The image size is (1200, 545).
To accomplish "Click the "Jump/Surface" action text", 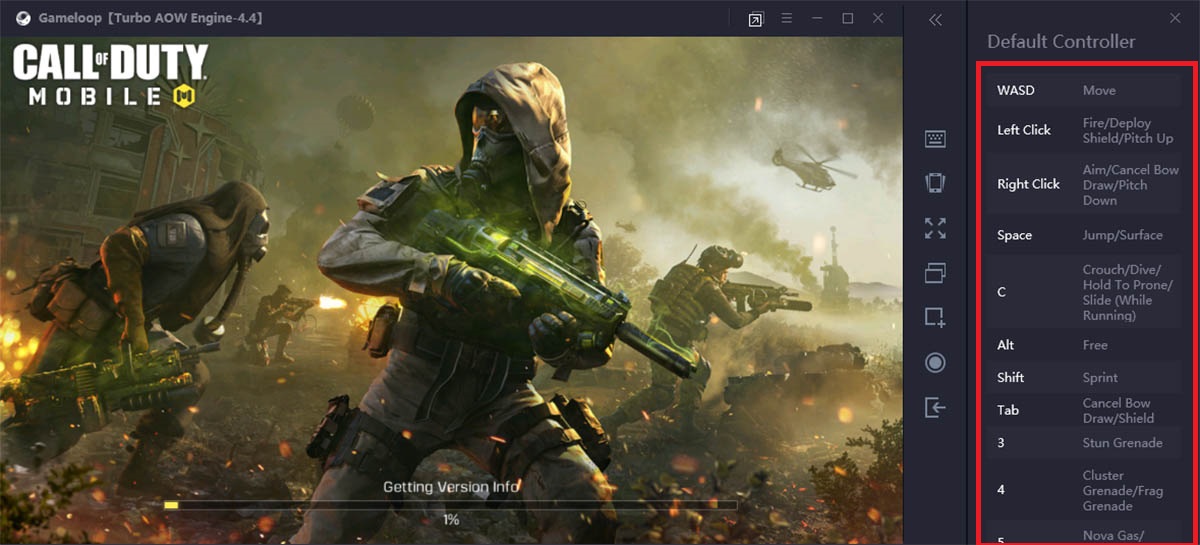I will [1123, 235].
